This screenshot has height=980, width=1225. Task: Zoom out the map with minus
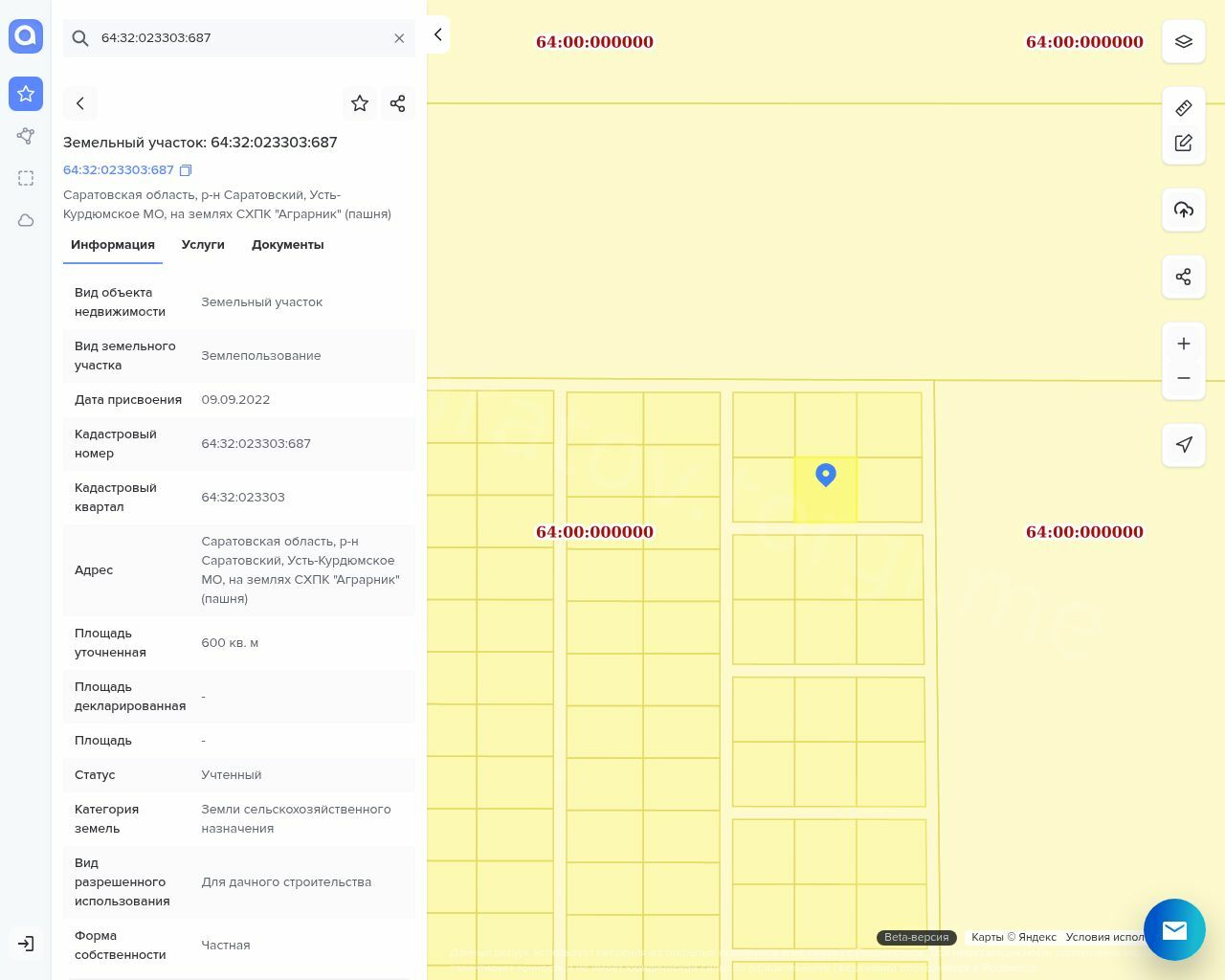coord(1184,378)
